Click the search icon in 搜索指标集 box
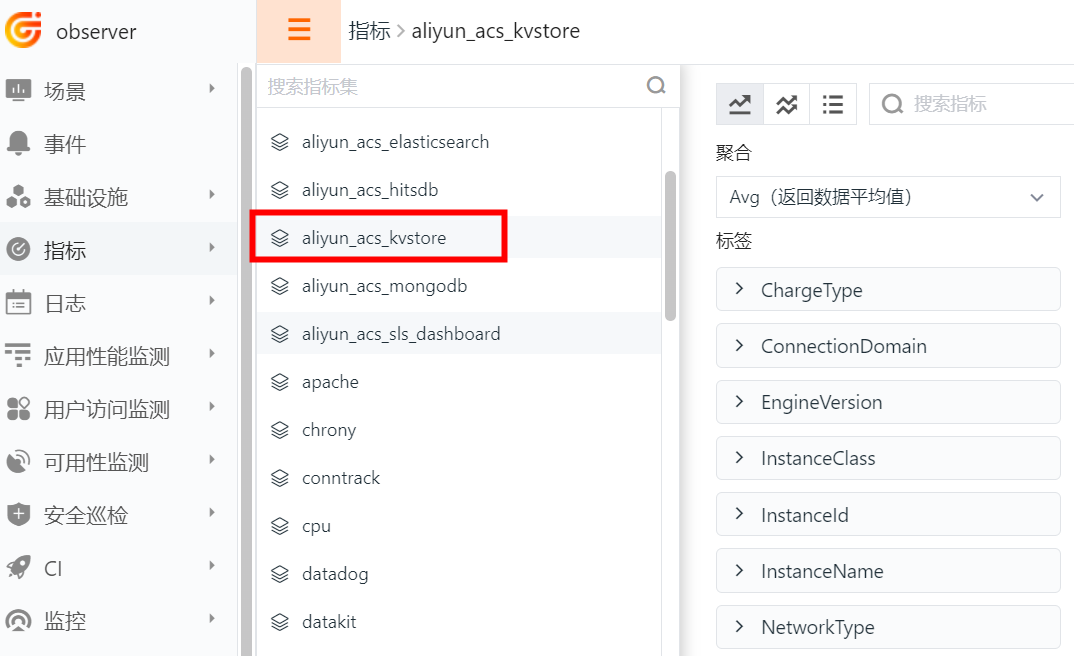 point(656,86)
